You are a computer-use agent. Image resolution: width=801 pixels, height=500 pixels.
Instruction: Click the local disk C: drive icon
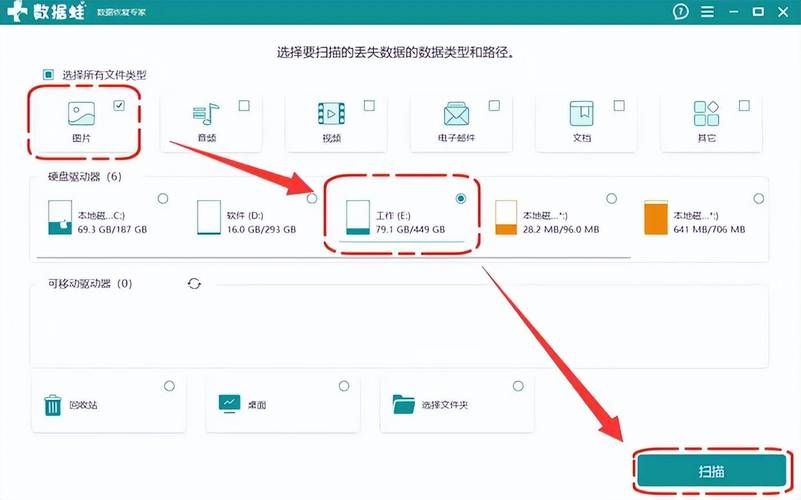[x=60, y=218]
